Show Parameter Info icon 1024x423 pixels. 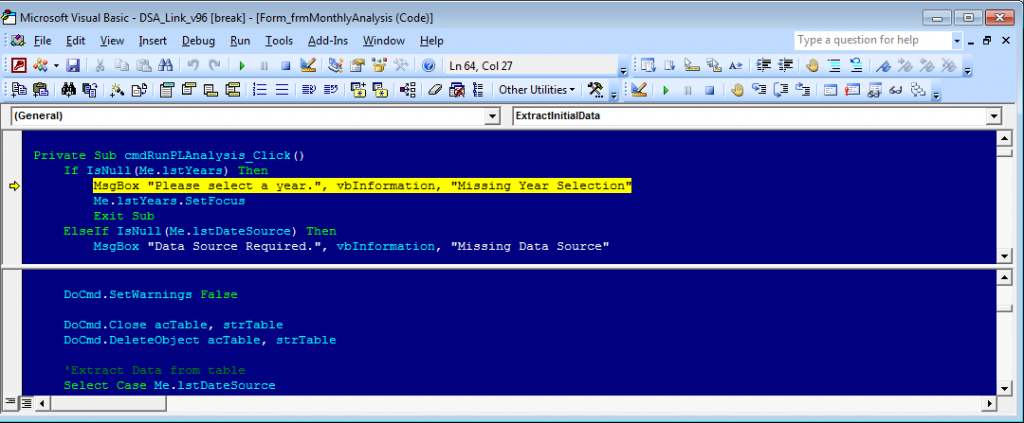(713, 65)
